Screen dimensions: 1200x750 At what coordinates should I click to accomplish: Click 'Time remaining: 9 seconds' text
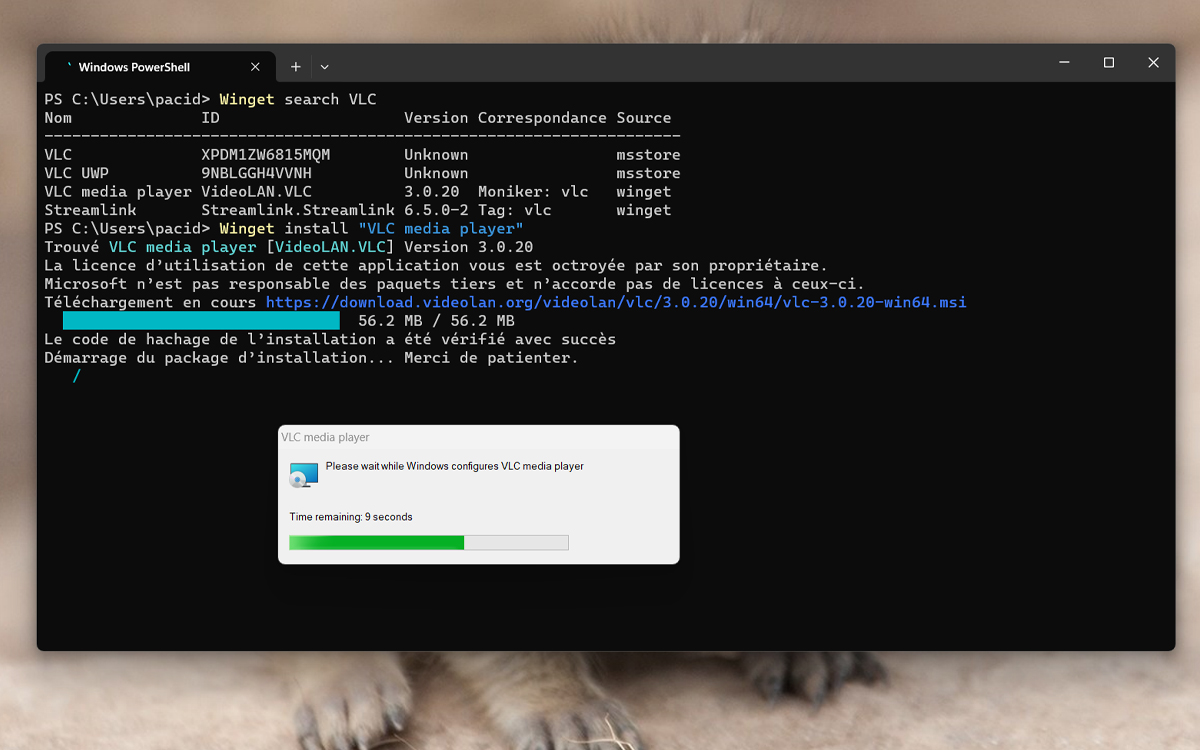click(351, 517)
